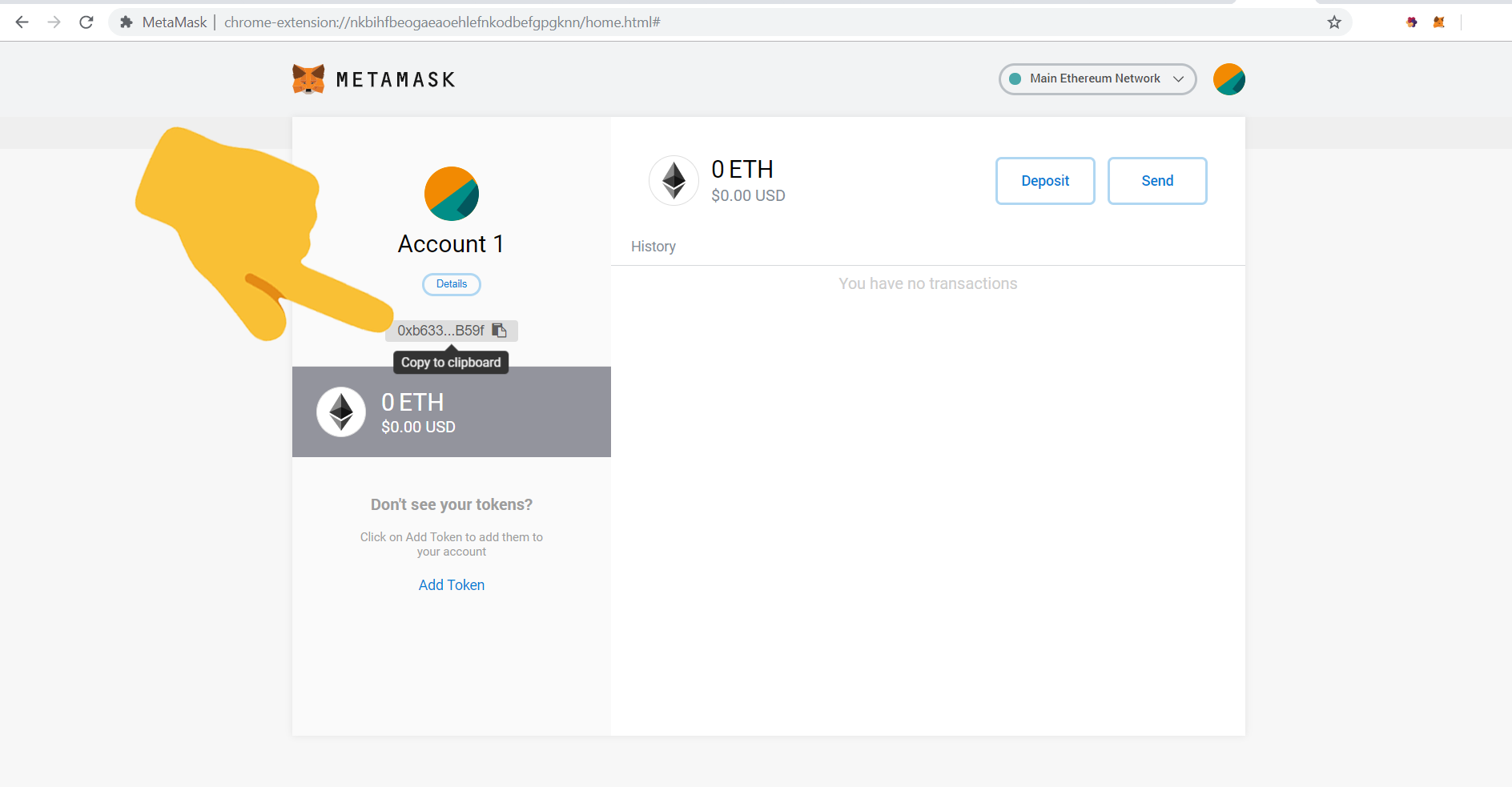This screenshot has width=1512, height=787.
Task: Click the Ethereum icon beside main balance
Action: coord(674,180)
